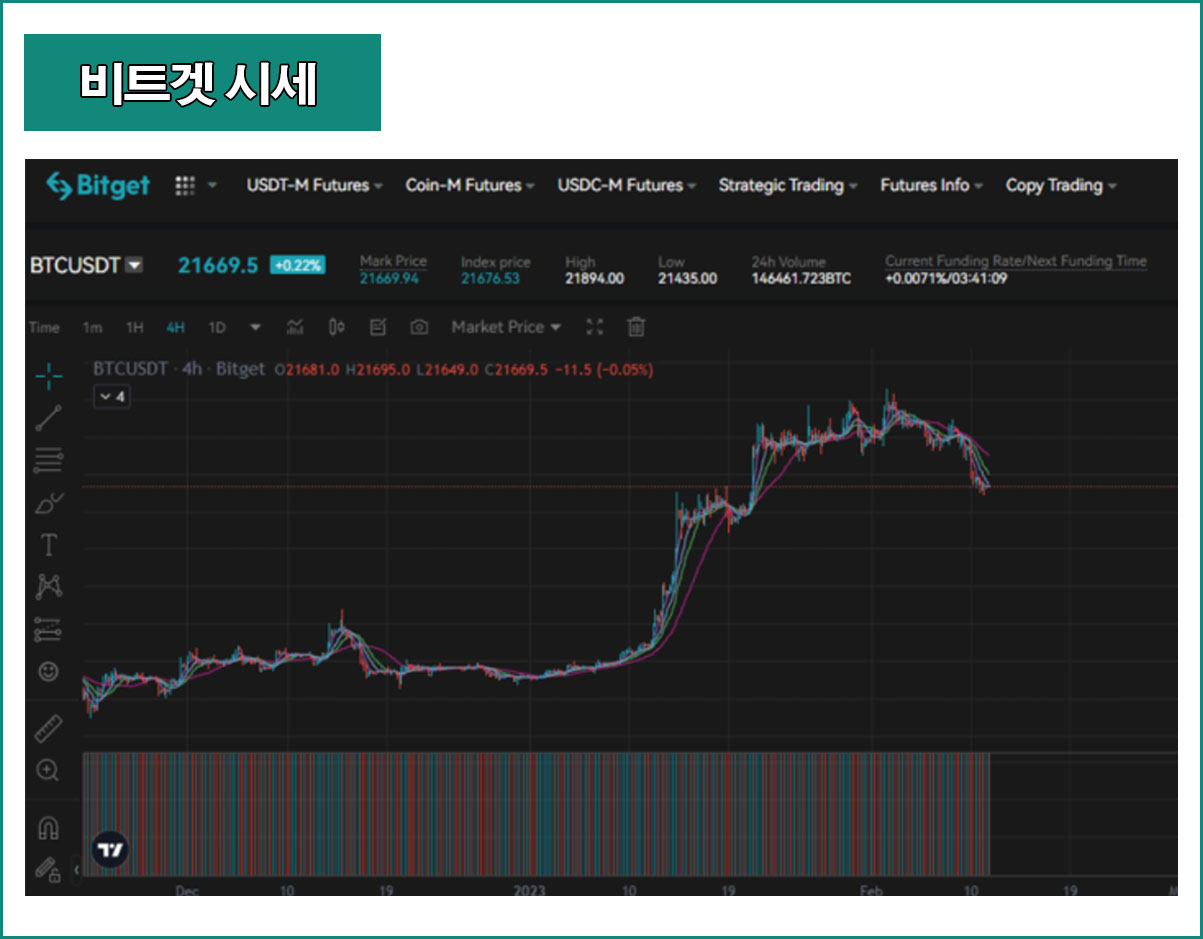Image resolution: width=1203 pixels, height=939 pixels.
Task: Click the Mark Price label
Action: pyautogui.click(x=393, y=261)
